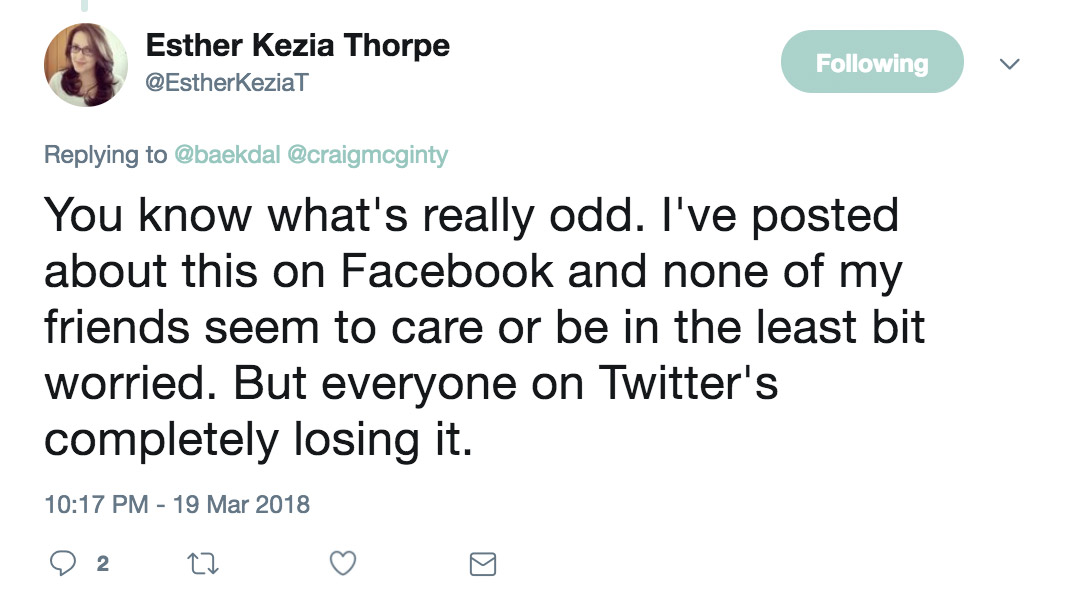Open the 10:17 PM - 19 Mar 2018 timestamp

coord(177,503)
